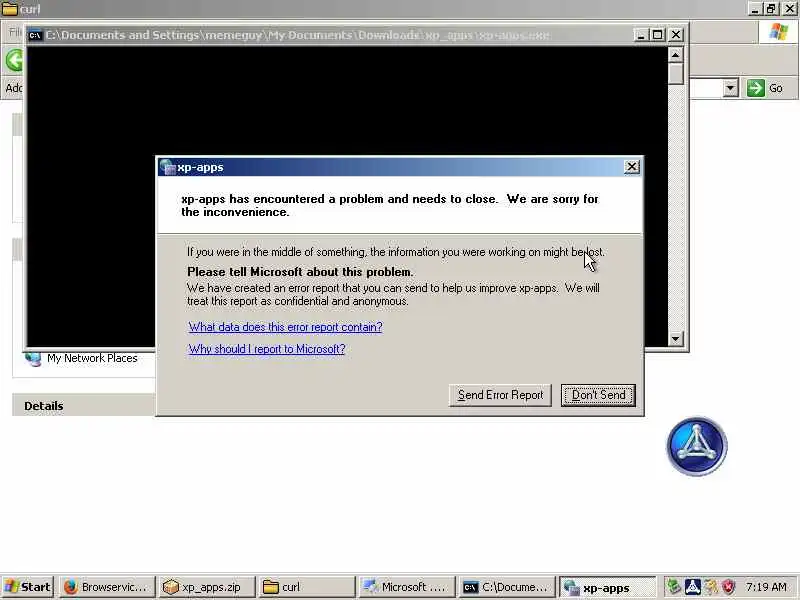Viewport: 800px width, 600px height.
Task: Click console window scroll down arrow
Action: tap(676, 338)
